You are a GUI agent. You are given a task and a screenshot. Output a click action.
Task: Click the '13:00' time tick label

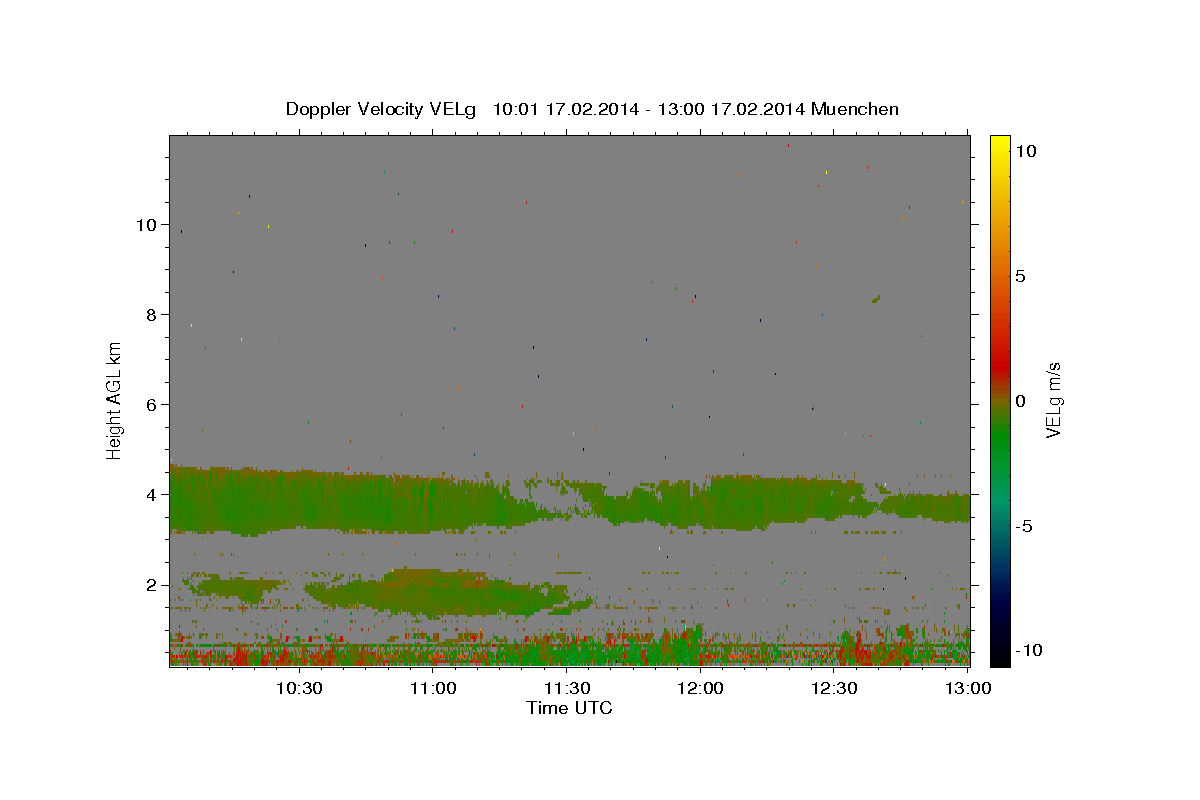[968, 688]
